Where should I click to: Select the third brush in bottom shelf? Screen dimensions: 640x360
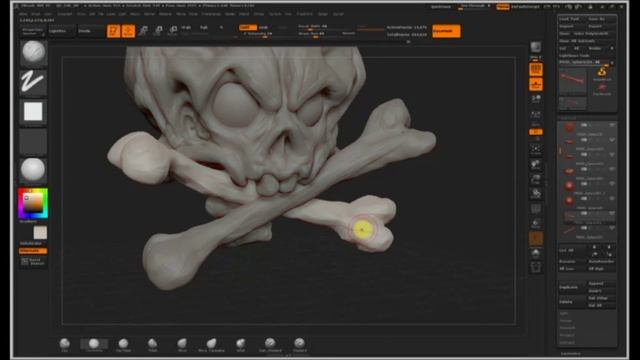coord(123,344)
